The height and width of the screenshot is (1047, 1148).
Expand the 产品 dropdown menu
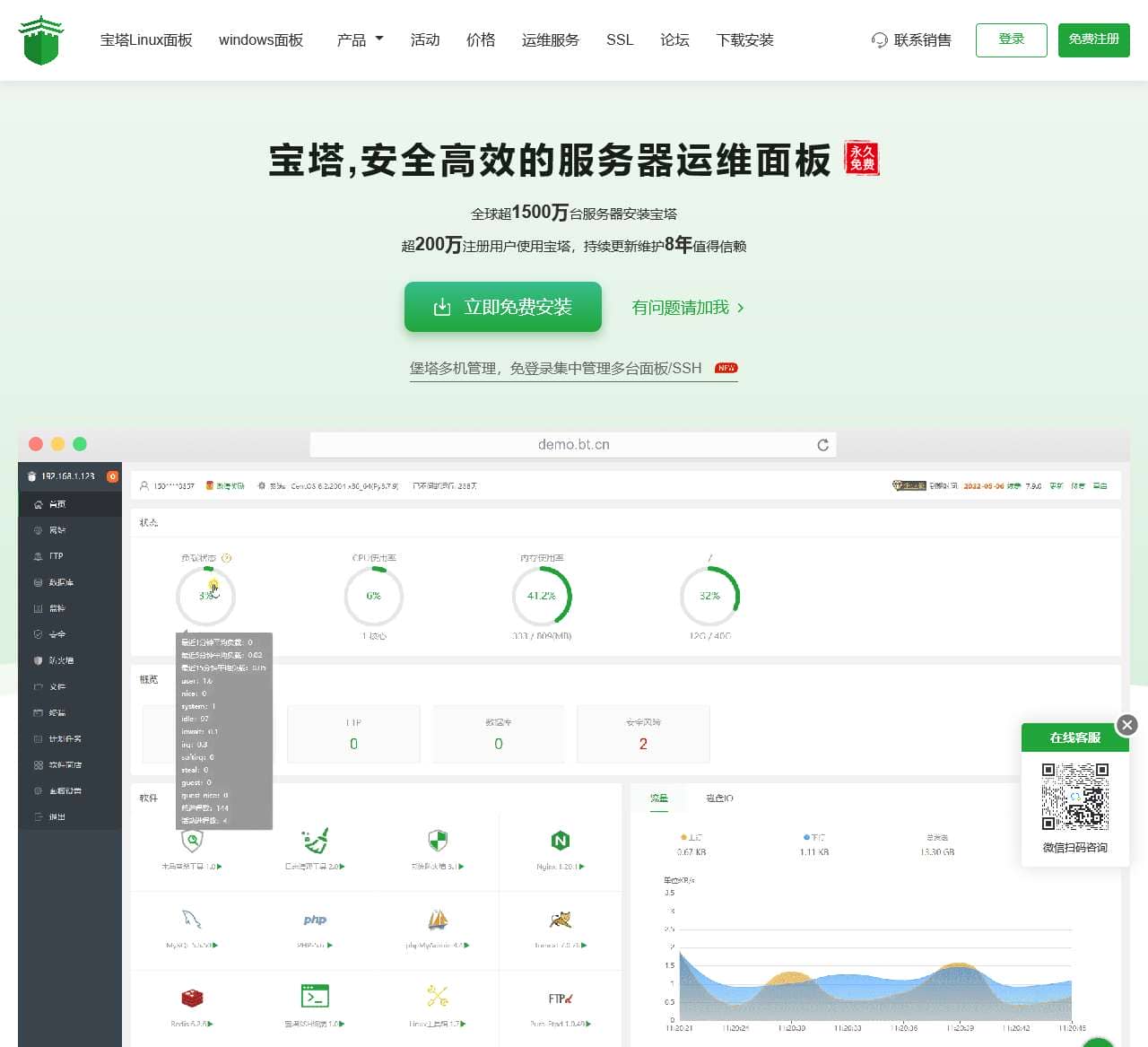pyautogui.click(x=360, y=39)
